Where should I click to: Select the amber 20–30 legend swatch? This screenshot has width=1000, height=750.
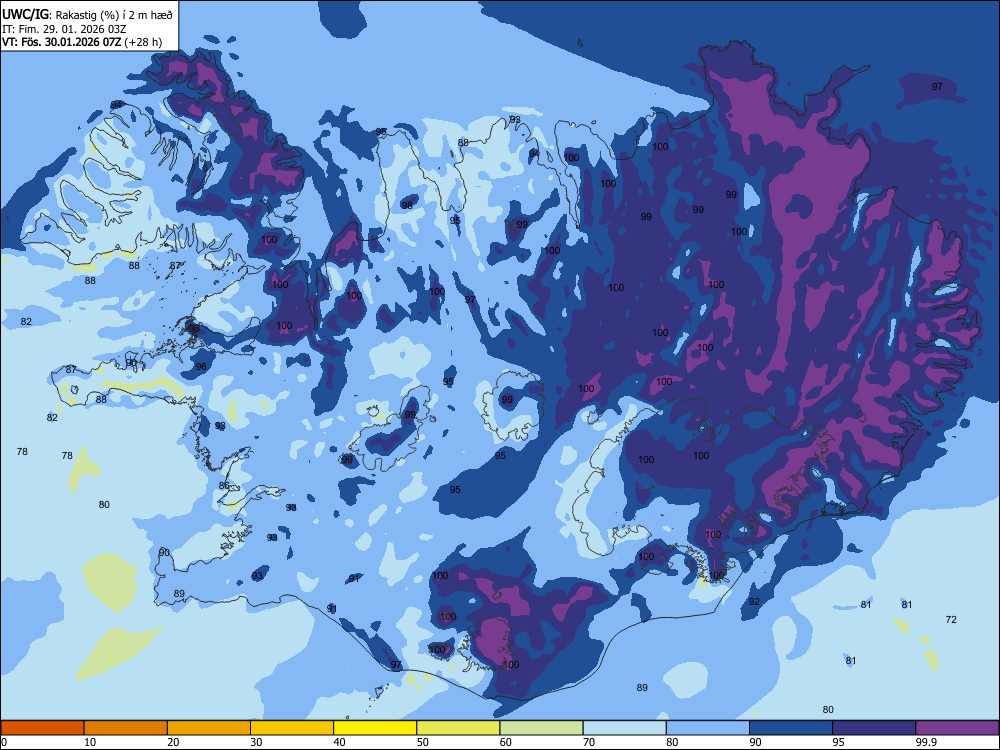209,728
